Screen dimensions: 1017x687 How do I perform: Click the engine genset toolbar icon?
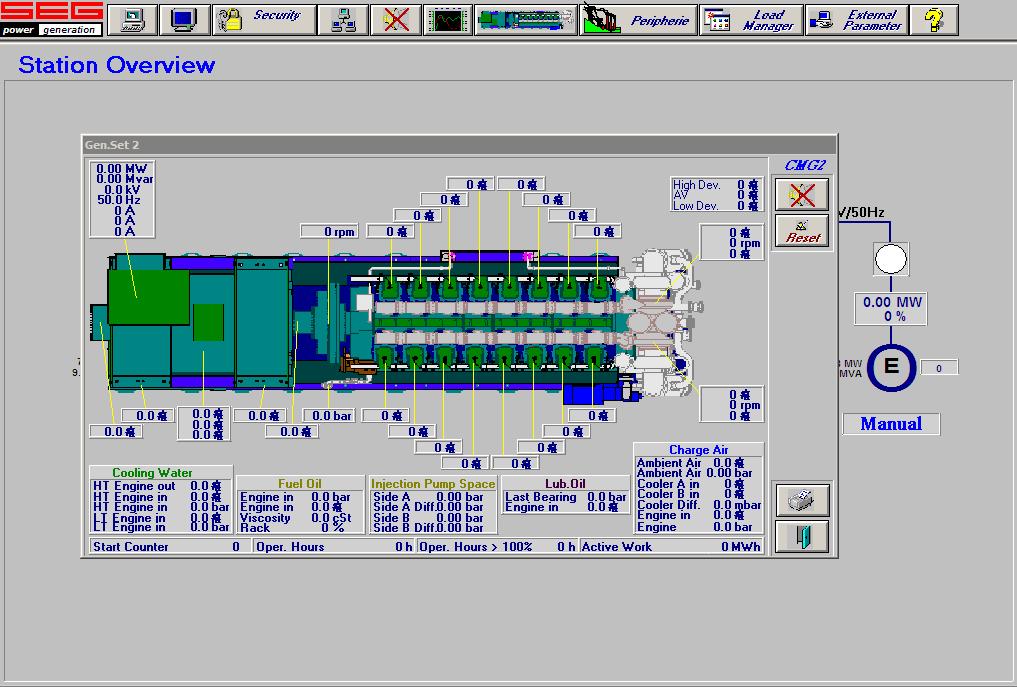click(x=526, y=20)
